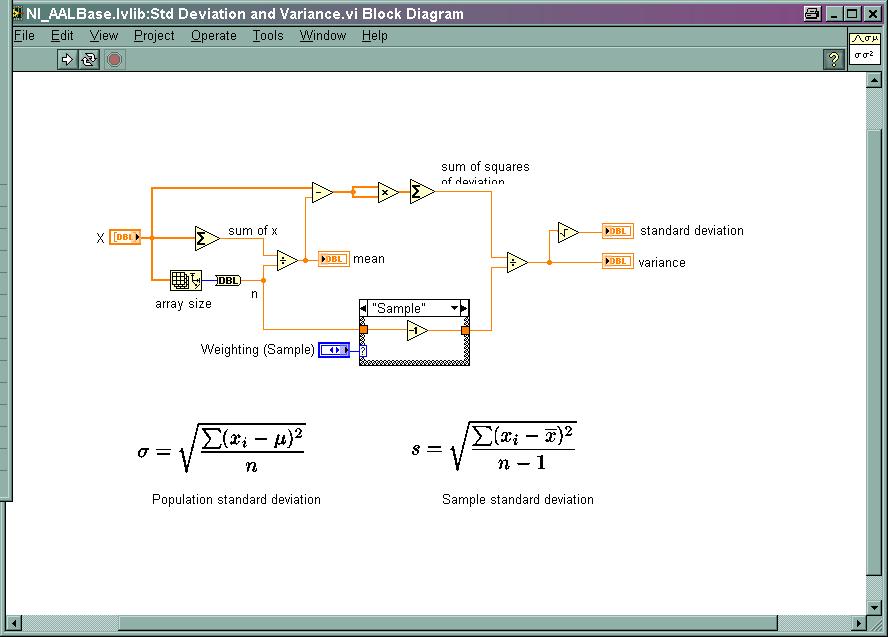
Task: Click the vertical scrollbar up arrow
Action: (874, 80)
